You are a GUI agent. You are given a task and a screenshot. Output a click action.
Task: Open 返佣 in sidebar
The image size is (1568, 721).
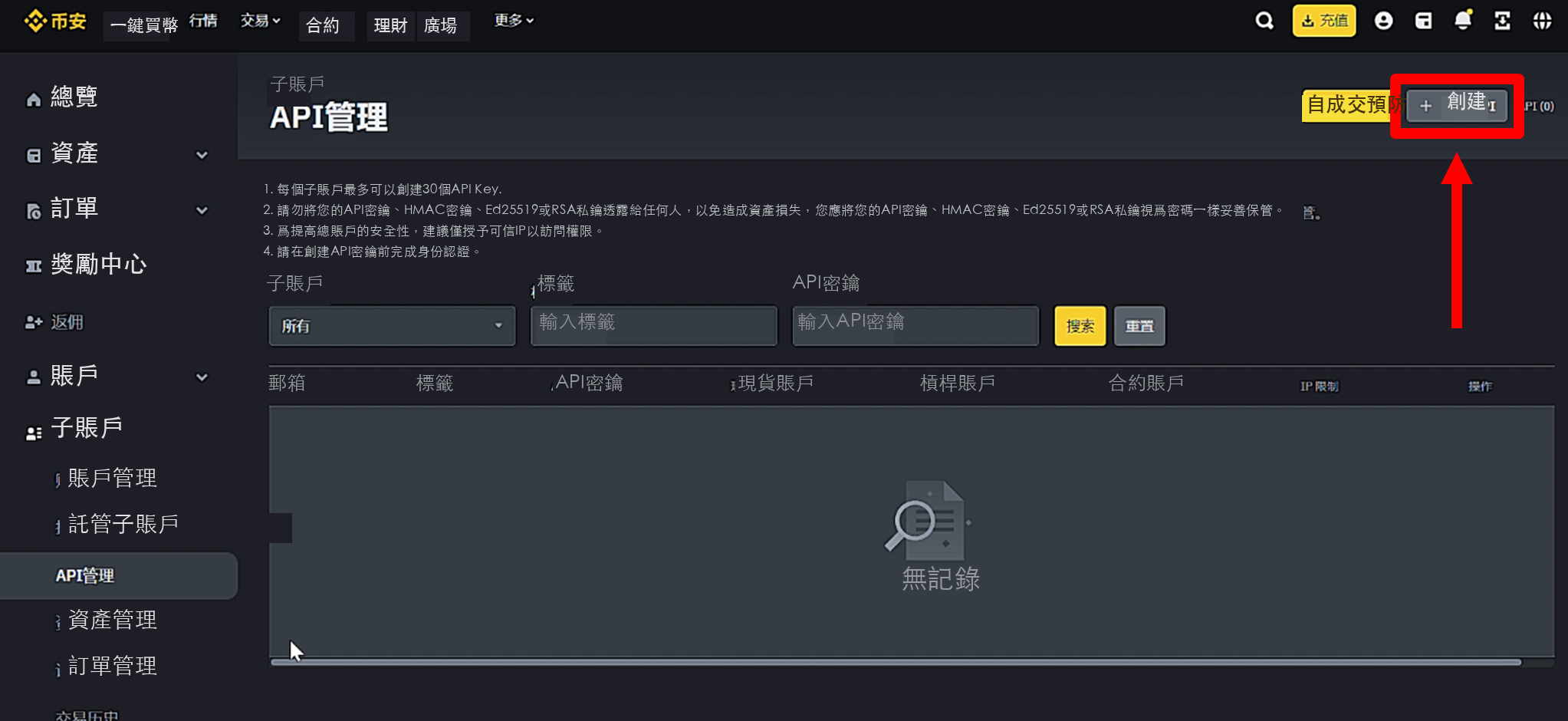67,322
